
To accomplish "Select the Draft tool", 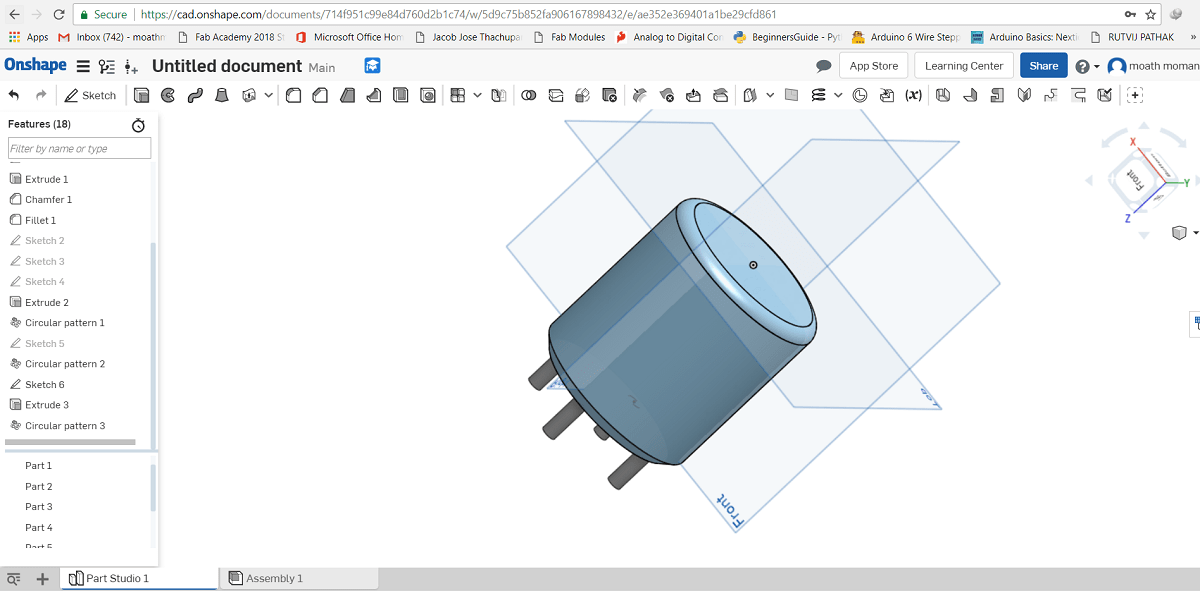I will click(x=347, y=95).
